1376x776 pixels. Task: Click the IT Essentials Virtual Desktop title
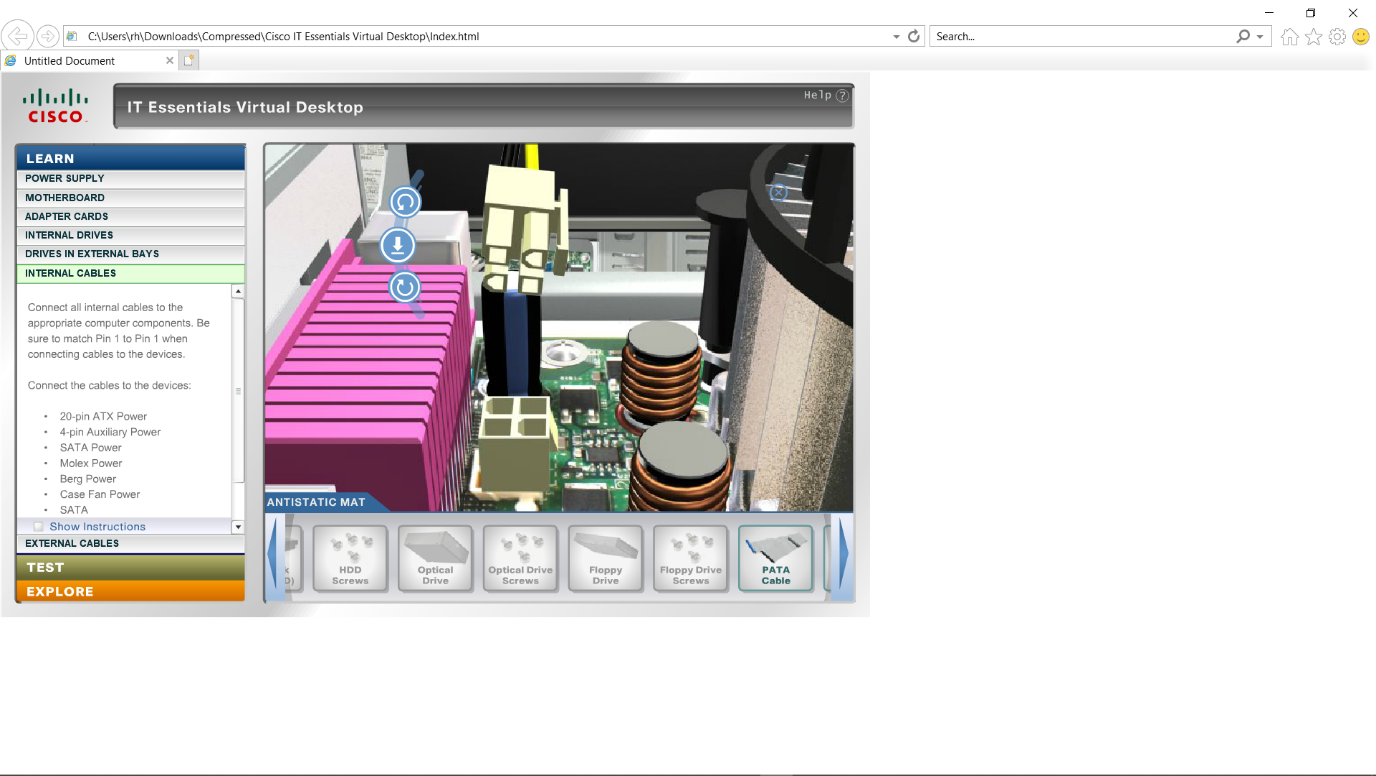[x=245, y=107]
